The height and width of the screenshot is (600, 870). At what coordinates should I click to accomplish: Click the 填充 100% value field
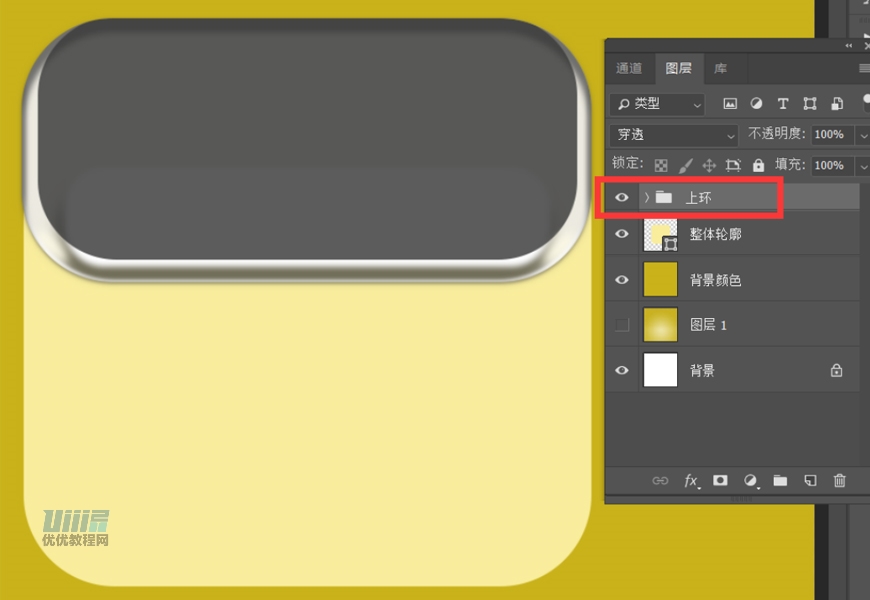coord(833,165)
